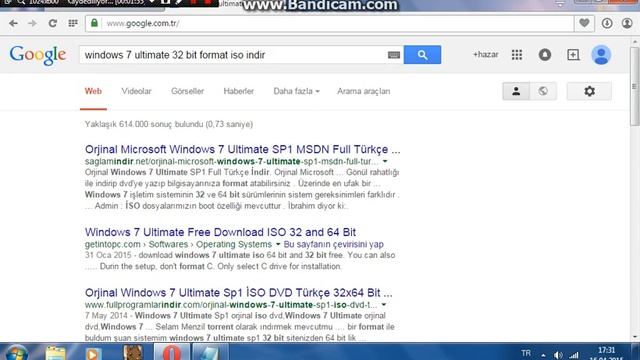Toggle global results globe icon
The image size is (640, 360).
543,91
